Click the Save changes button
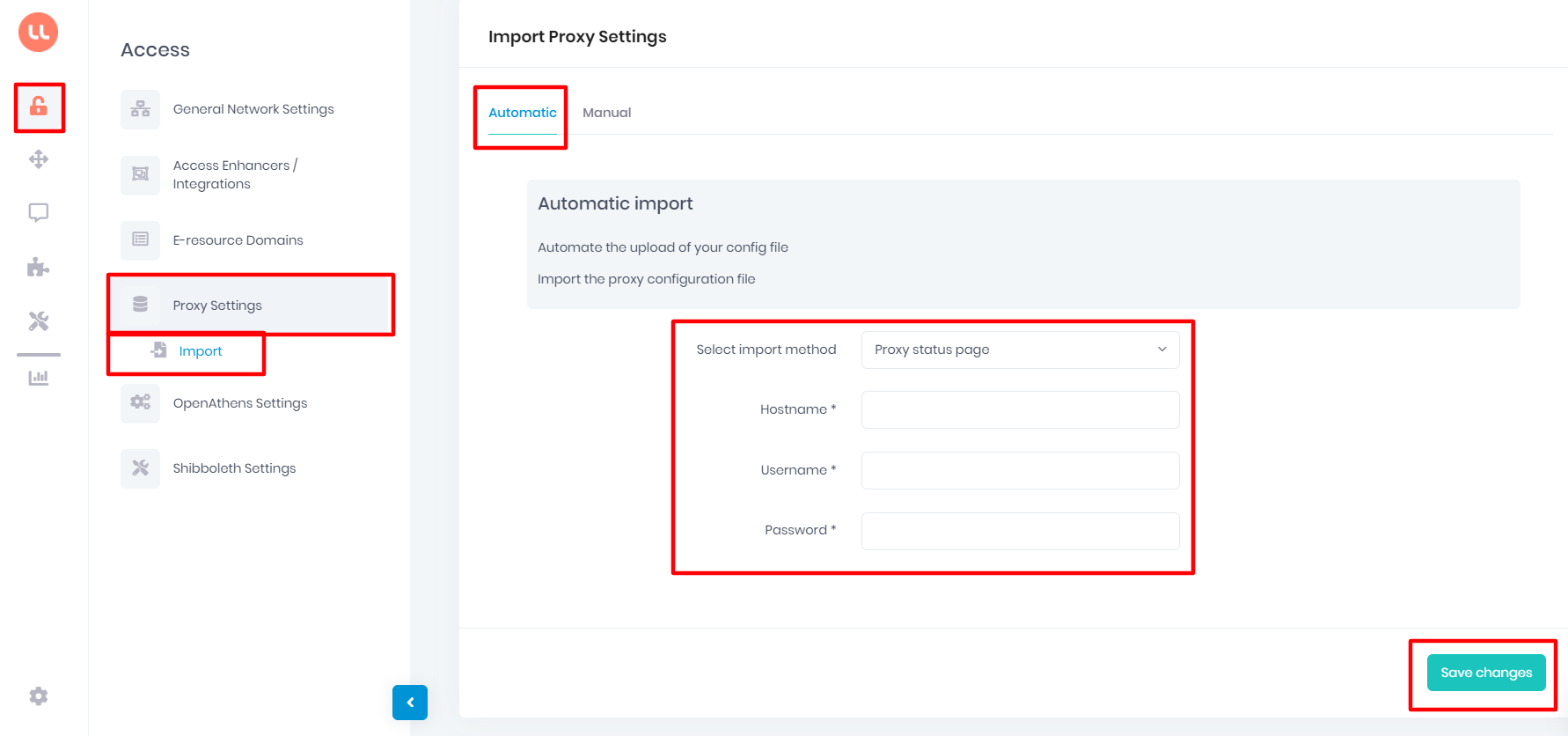The image size is (1568, 736). 1485,672
